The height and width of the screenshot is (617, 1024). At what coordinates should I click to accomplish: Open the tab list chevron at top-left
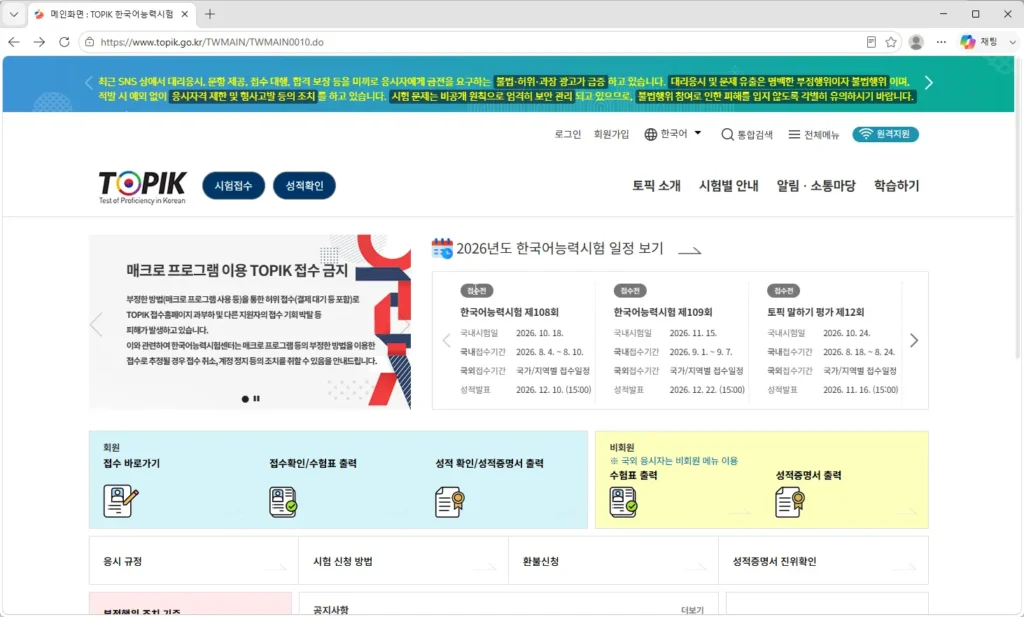[14, 14]
